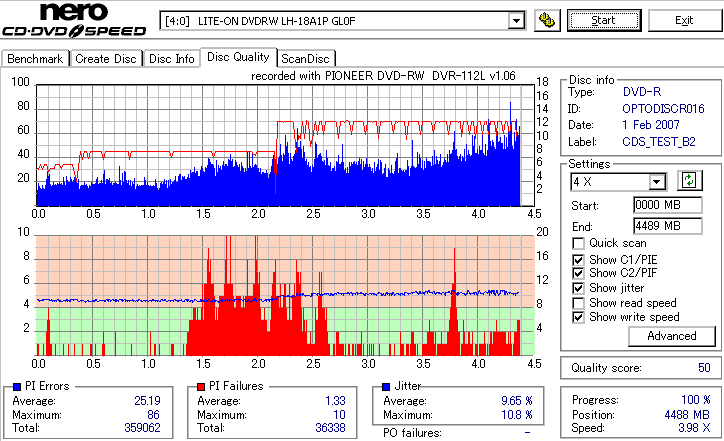Click the Nero CD-DVD Speed logo
724x441 pixels.
[x=74, y=20]
